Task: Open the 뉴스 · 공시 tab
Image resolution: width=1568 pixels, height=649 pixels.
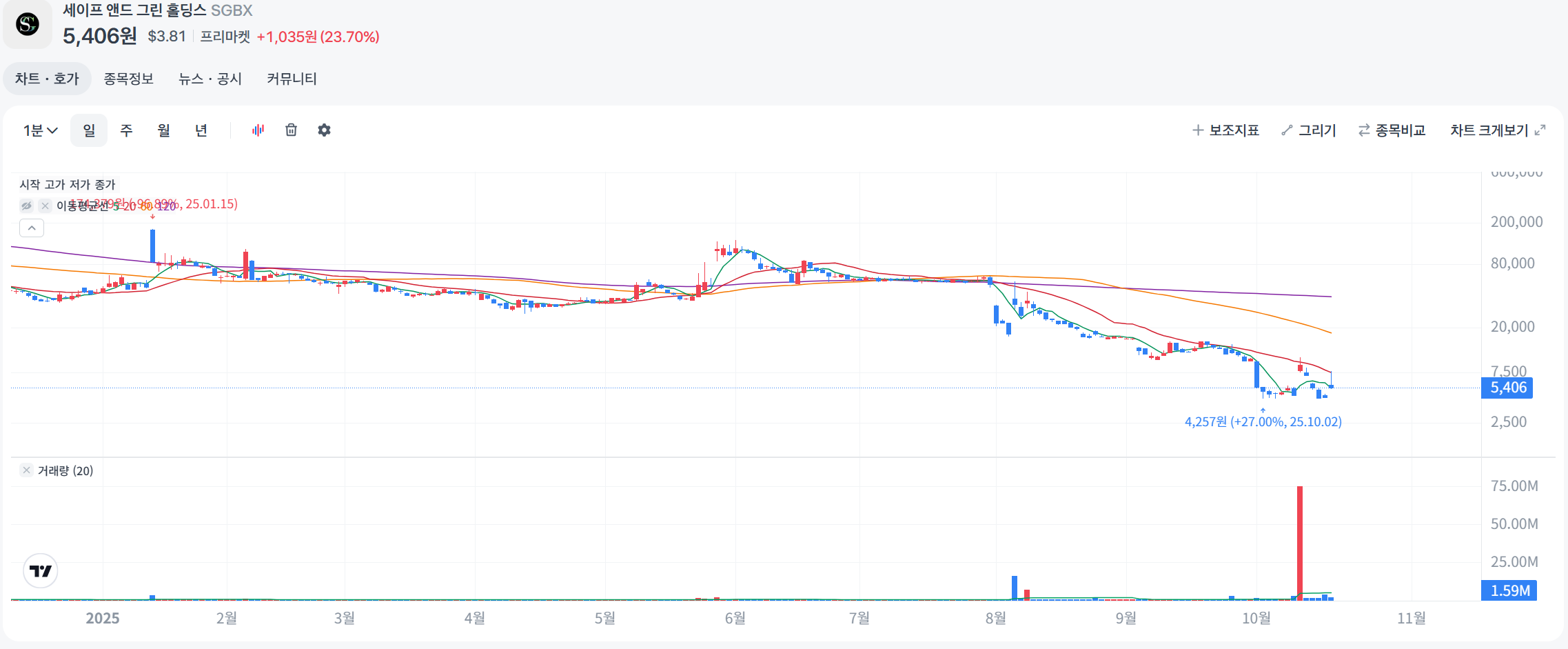Action: (x=210, y=79)
